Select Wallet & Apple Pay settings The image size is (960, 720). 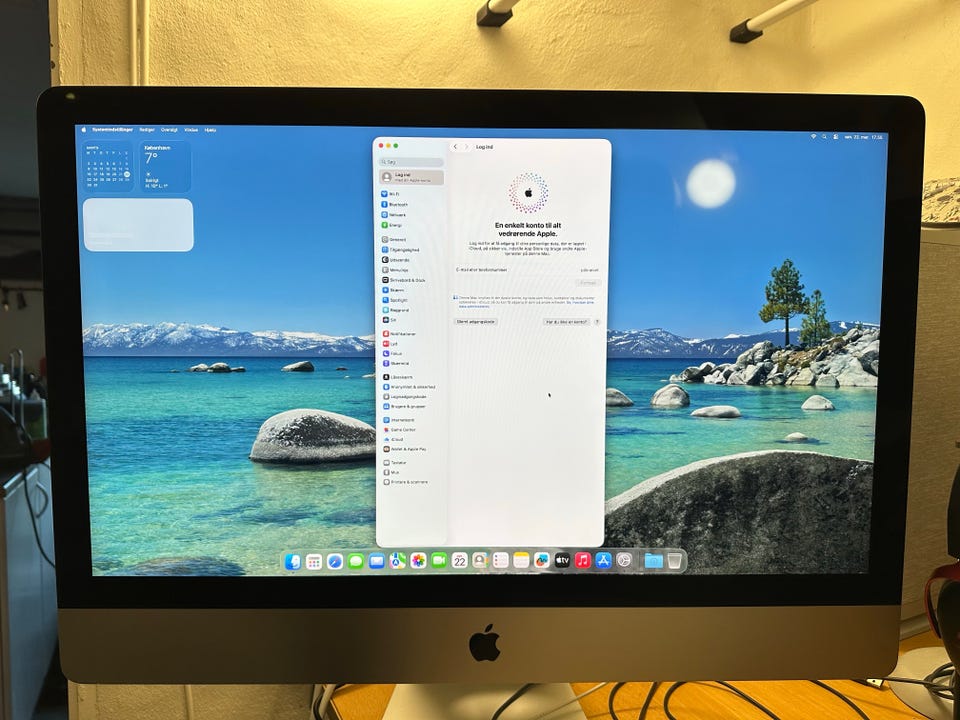pos(411,449)
